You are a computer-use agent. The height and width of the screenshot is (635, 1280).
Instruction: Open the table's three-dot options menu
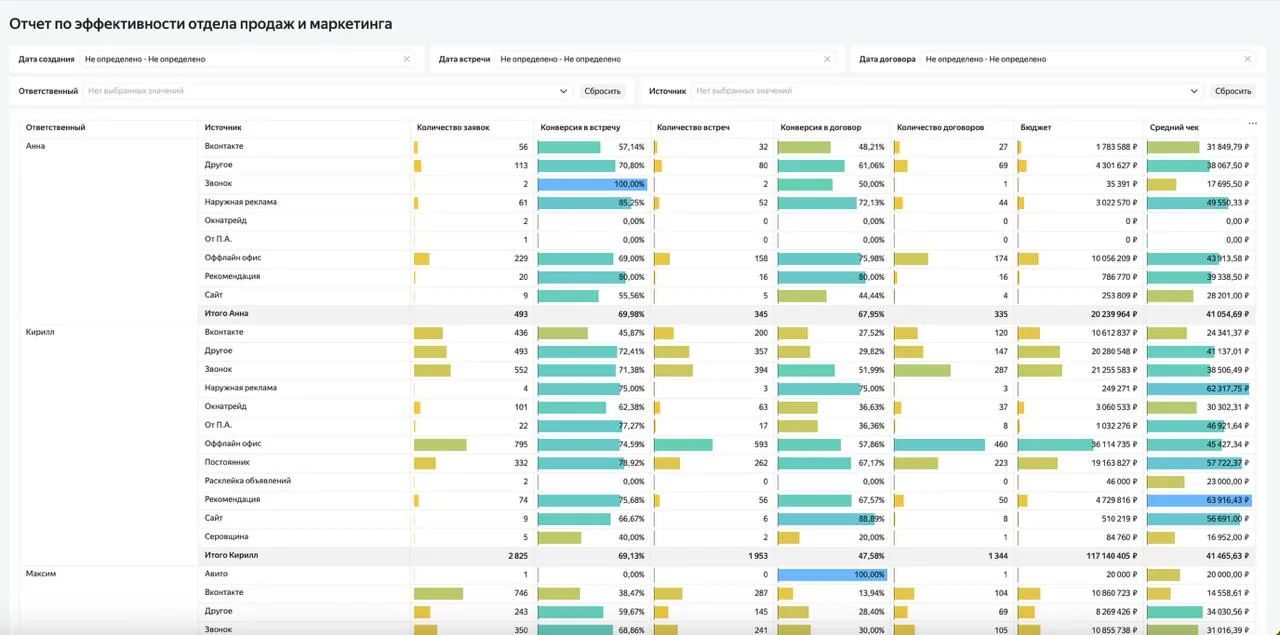[1253, 123]
